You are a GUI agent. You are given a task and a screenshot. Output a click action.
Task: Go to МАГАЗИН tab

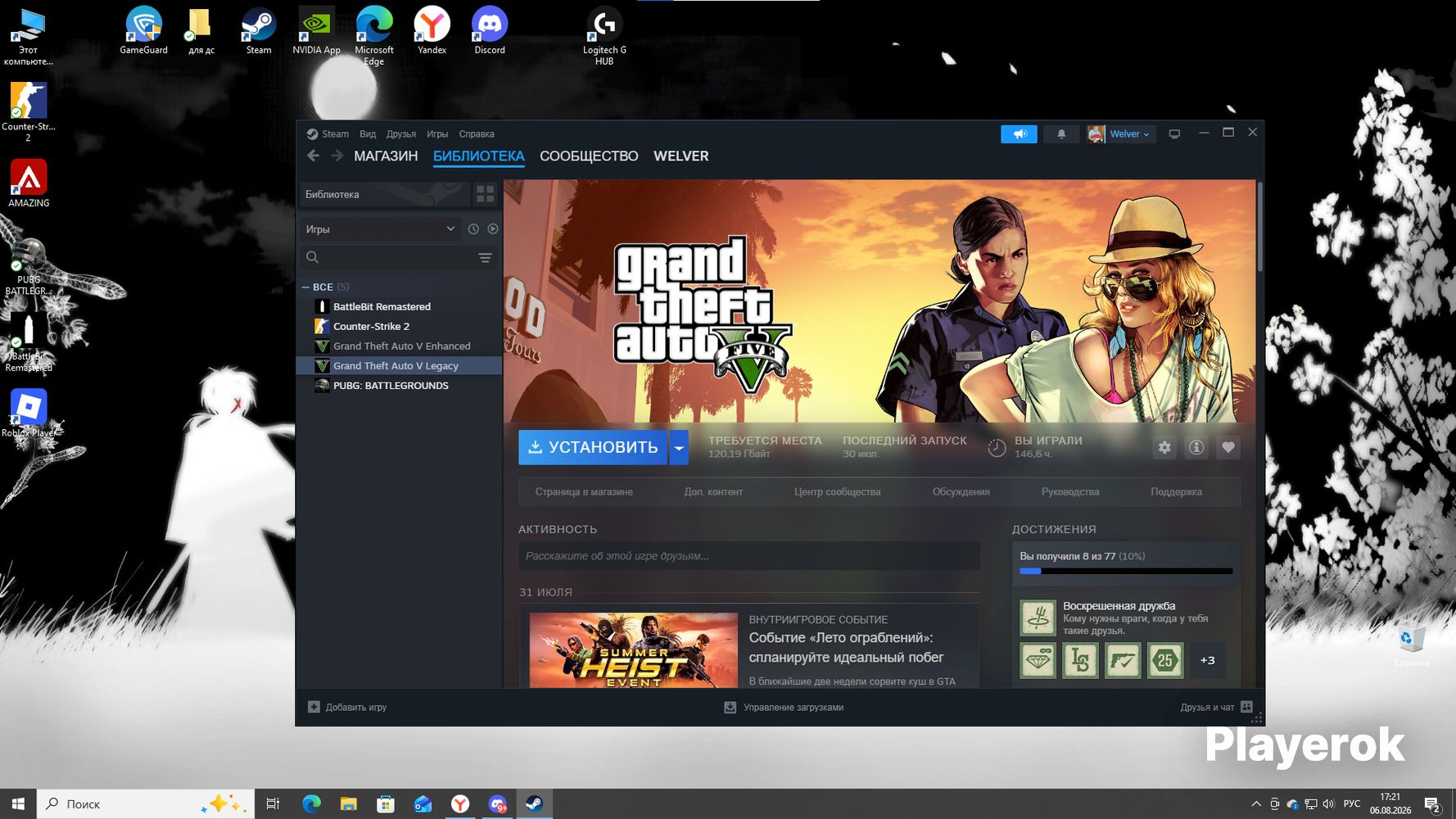point(386,156)
